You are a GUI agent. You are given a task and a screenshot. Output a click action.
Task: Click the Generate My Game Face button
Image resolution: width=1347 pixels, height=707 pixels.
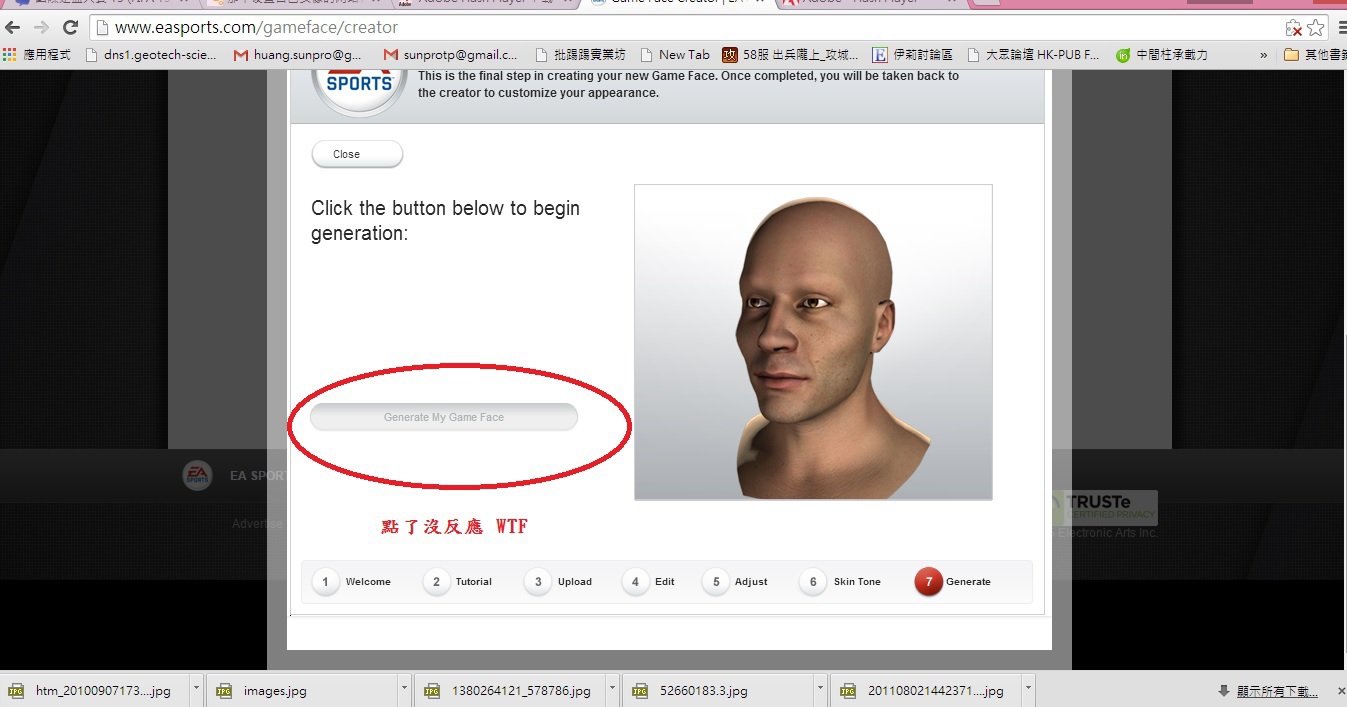[444, 417]
